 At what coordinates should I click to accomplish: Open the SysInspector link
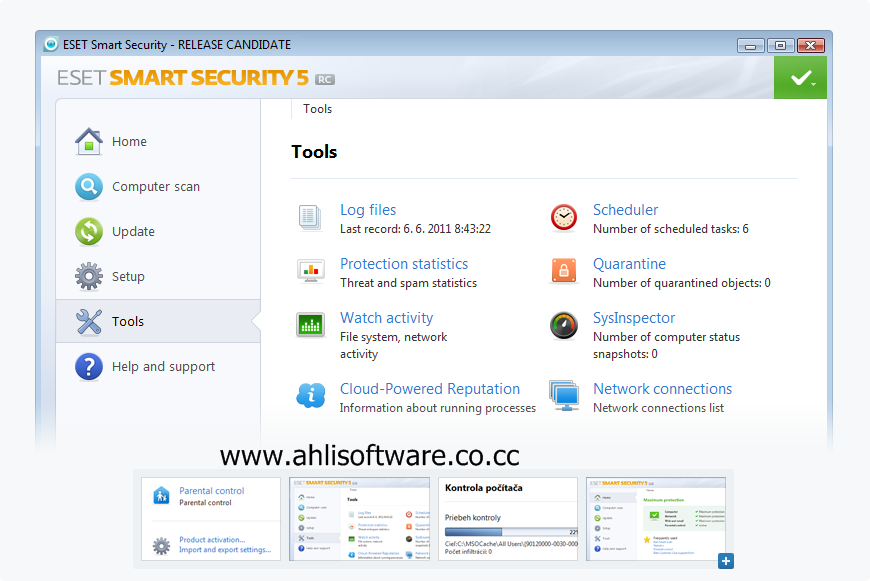coord(634,317)
